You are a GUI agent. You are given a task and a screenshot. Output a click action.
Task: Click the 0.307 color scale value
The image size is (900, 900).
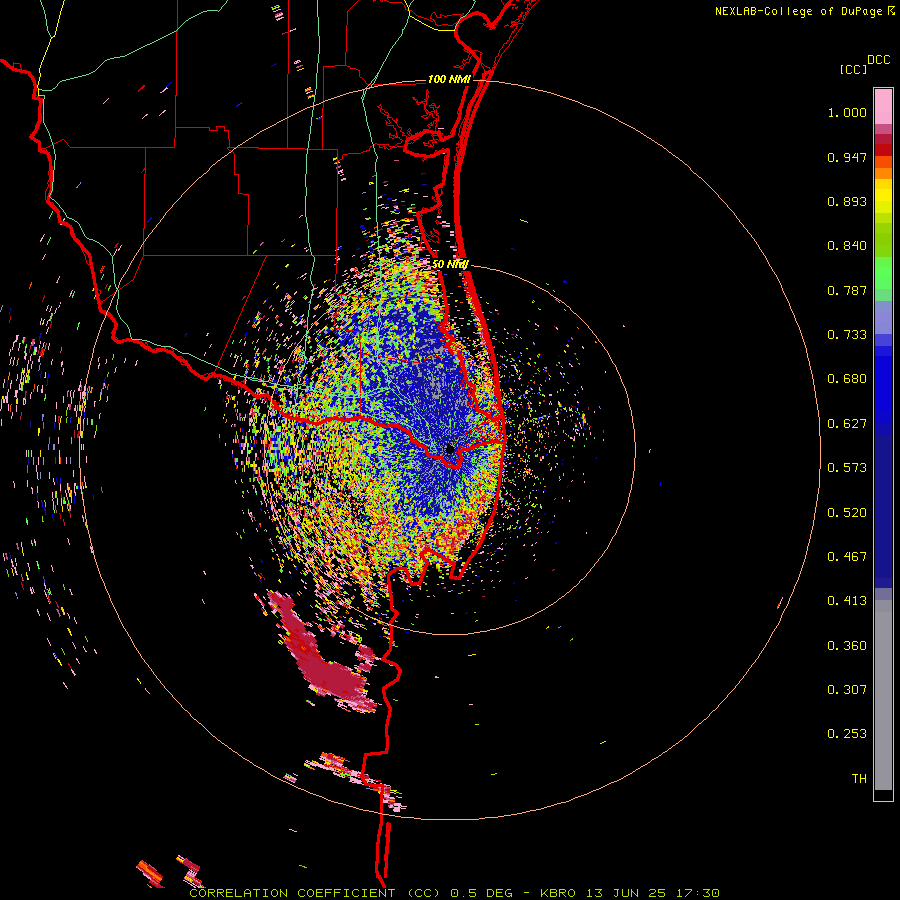847,690
